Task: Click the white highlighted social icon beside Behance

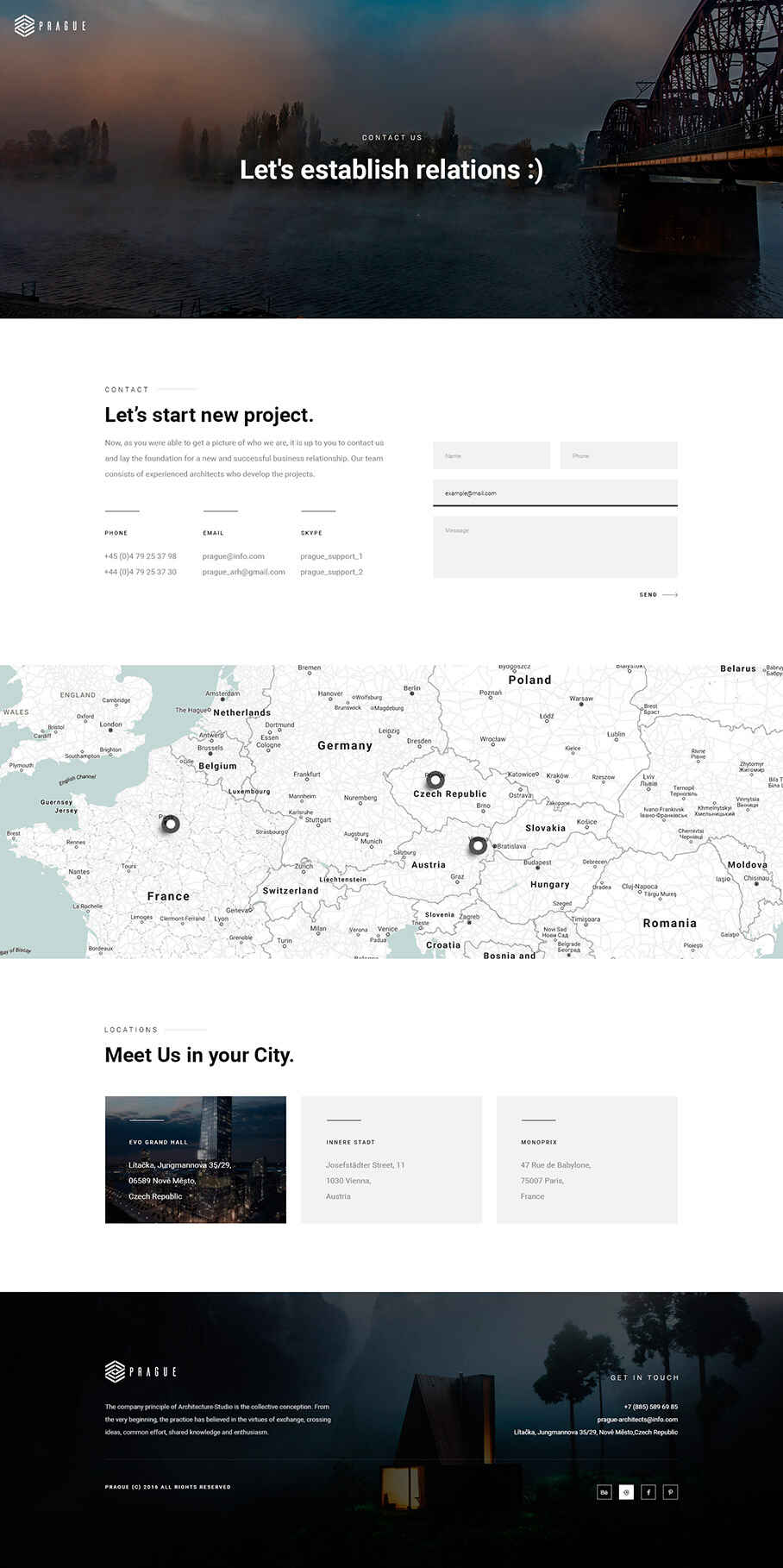Action: [x=626, y=1491]
